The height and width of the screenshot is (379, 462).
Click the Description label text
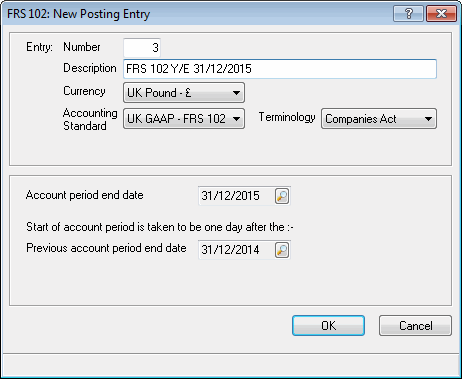90,68
